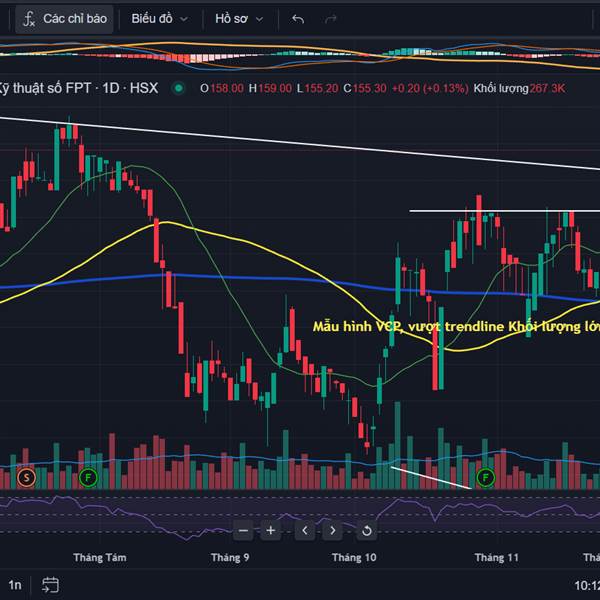Open the go-to-date calendar icon
600x600 pixels.
pos(50,585)
